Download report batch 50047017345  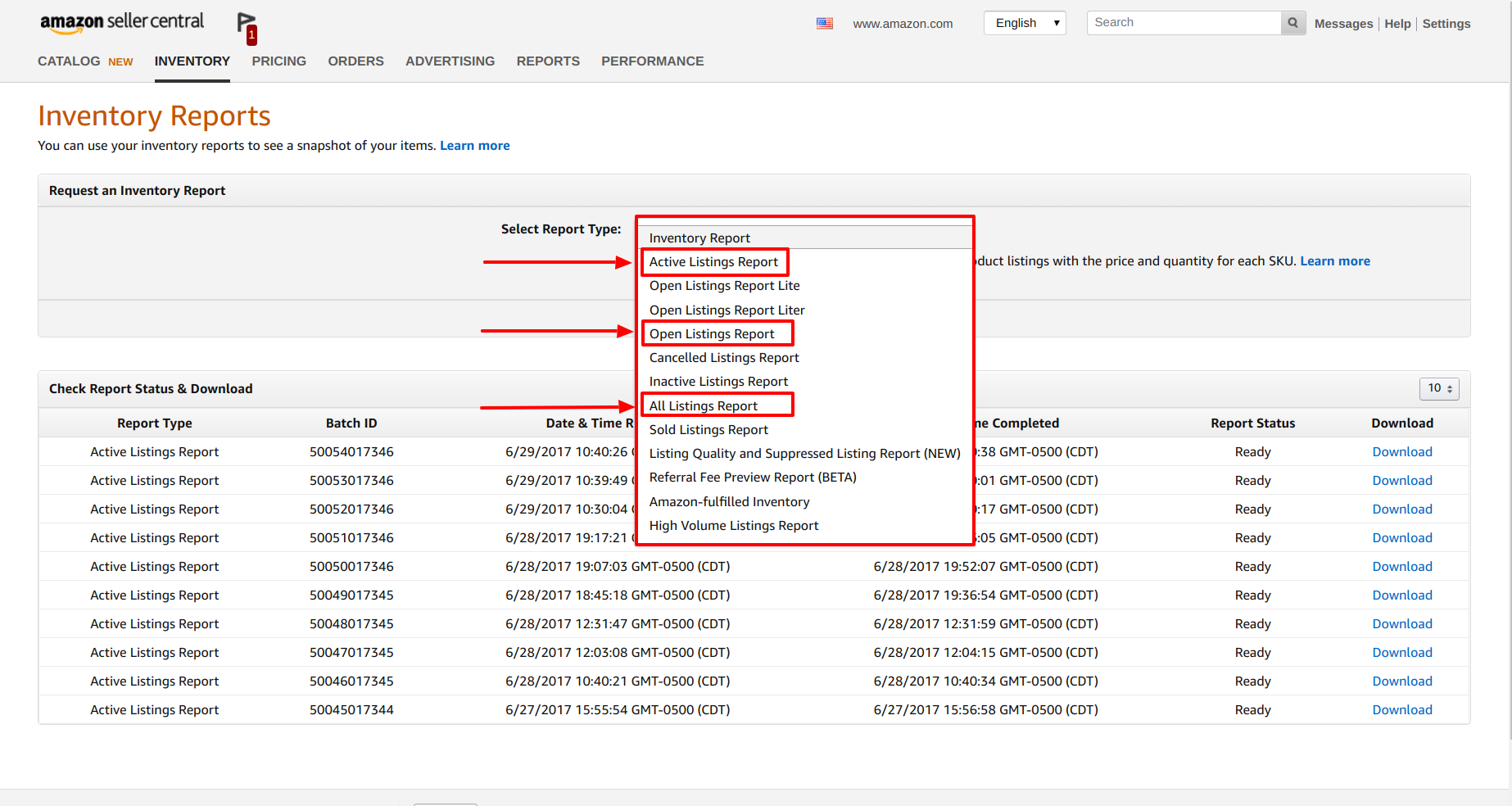point(1402,653)
